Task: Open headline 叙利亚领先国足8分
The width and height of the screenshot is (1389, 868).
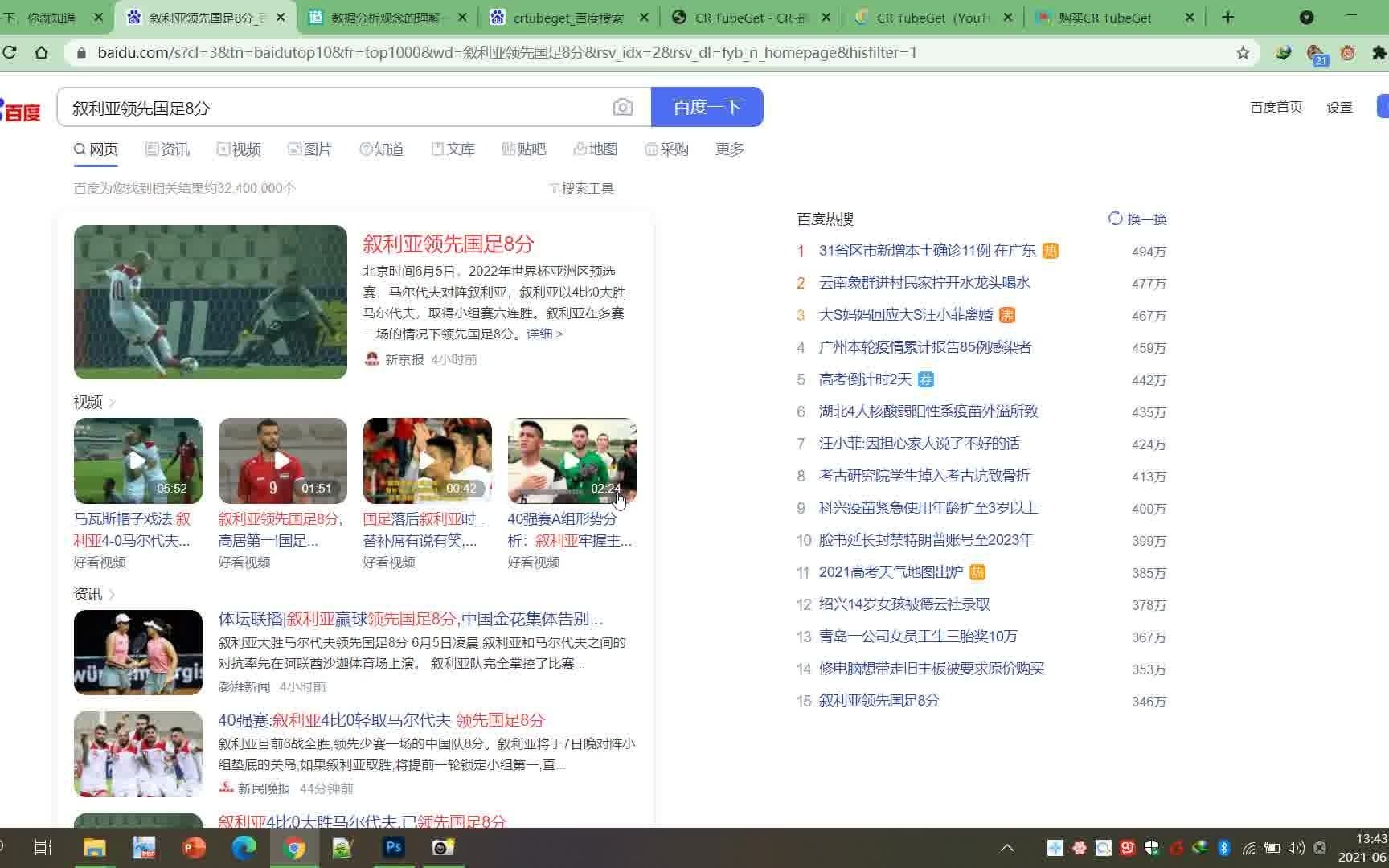Action: coord(448,244)
